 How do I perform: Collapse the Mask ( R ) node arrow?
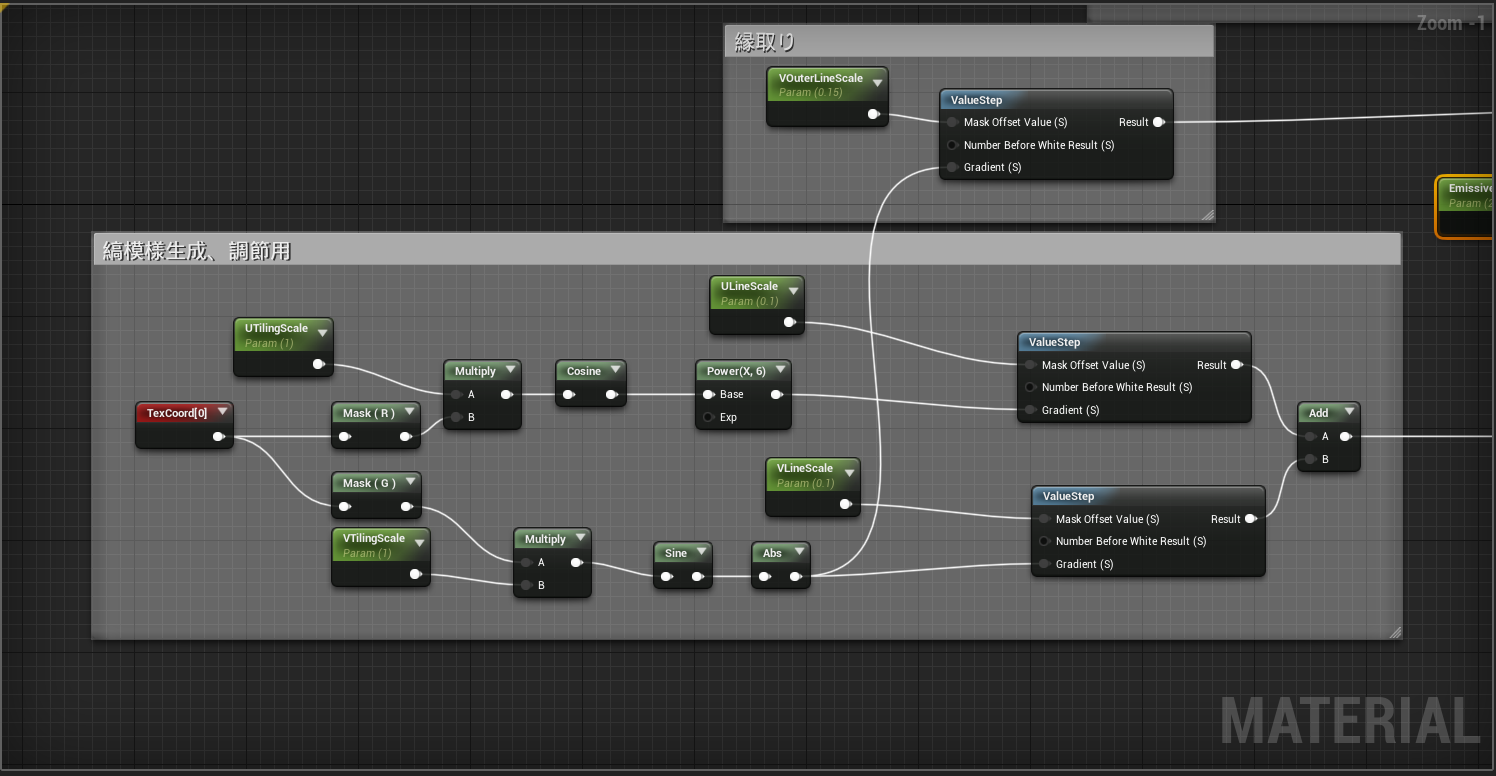click(409, 412)
